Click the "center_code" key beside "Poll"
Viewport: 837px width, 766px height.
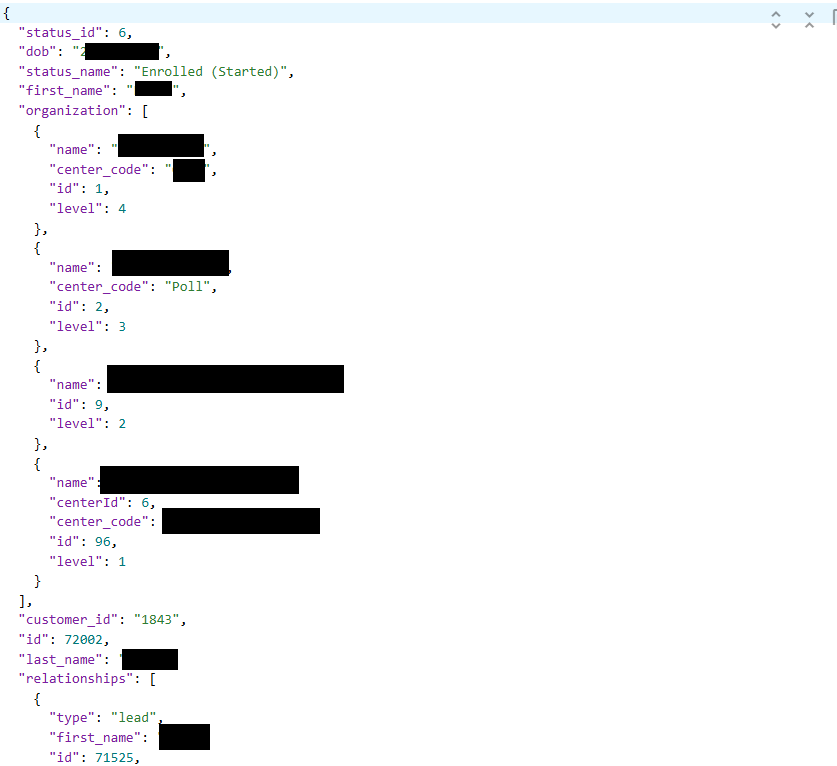(x=99, y=287)
